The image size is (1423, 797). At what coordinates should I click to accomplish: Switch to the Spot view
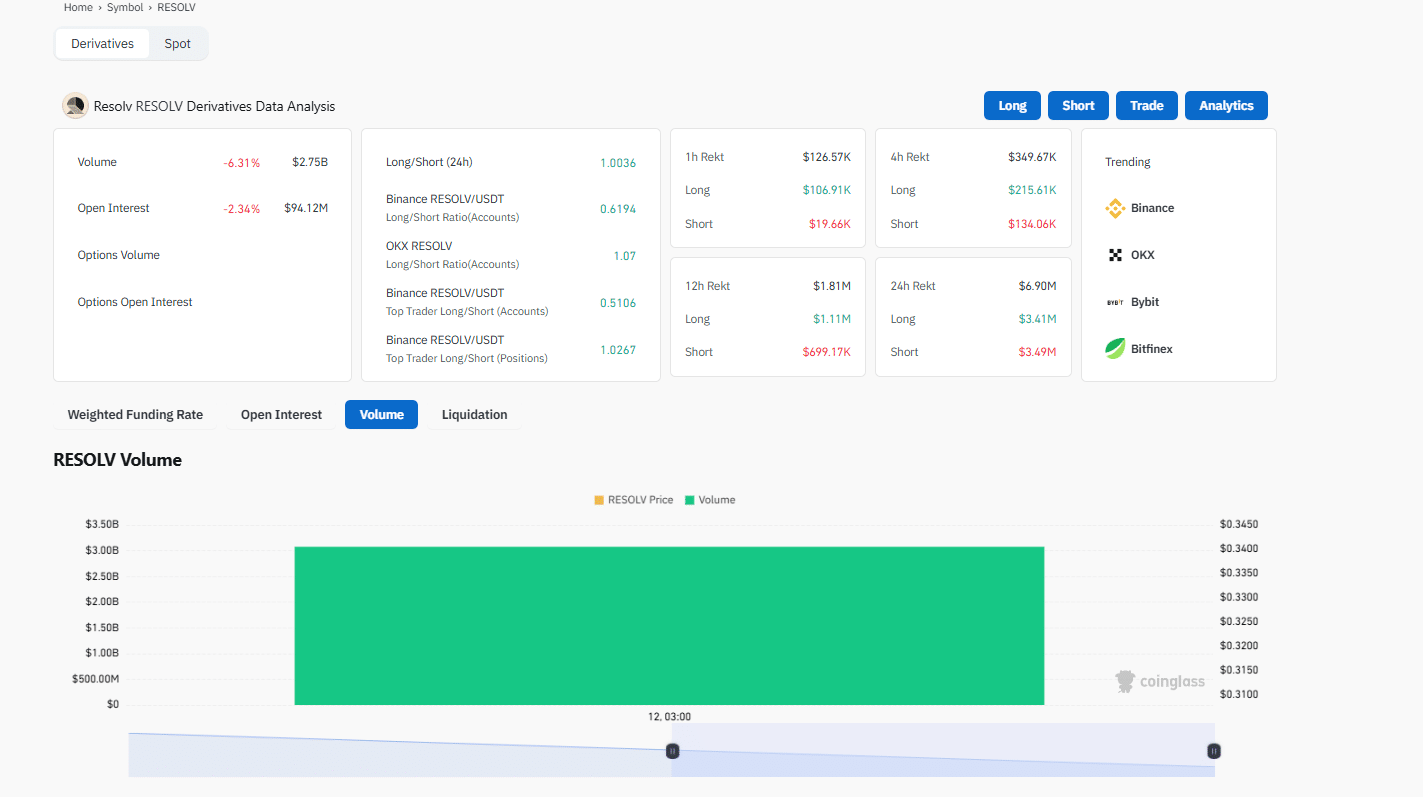click(x=177, y=44)
